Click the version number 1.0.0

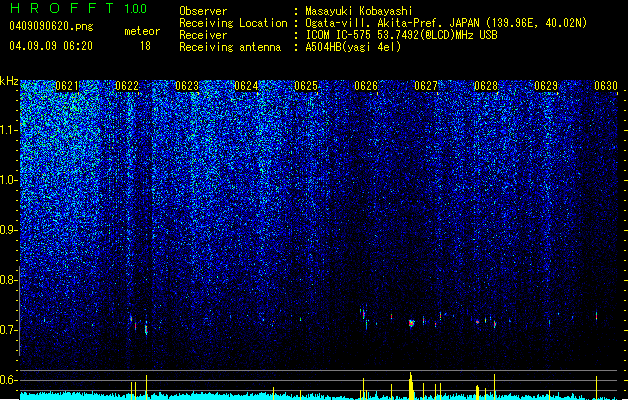click(136, 8)
